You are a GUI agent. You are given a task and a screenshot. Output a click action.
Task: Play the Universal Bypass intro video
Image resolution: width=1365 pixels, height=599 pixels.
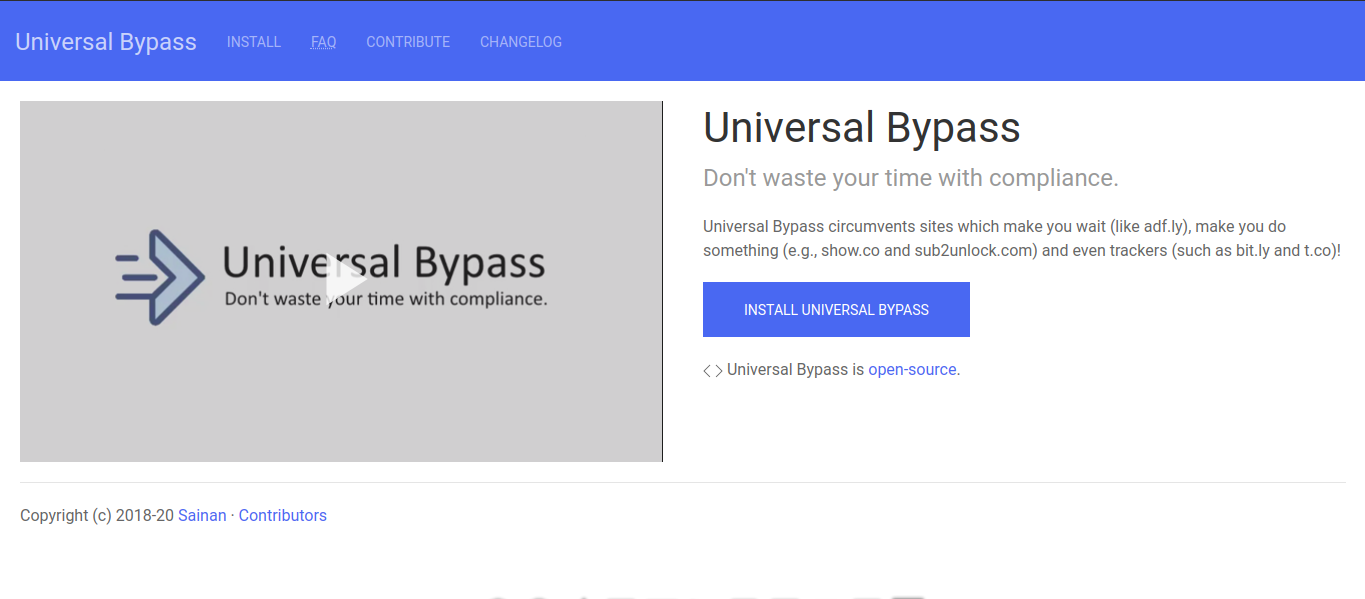coord(345,281)
